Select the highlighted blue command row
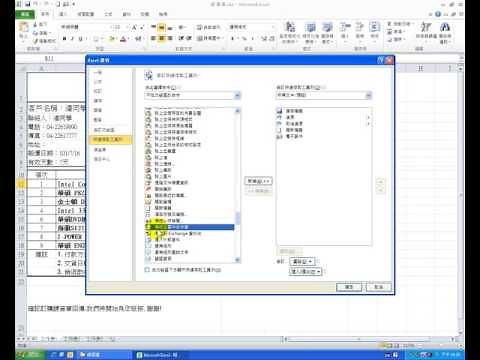Screen dimensions: 480x360 pos(189,227)
